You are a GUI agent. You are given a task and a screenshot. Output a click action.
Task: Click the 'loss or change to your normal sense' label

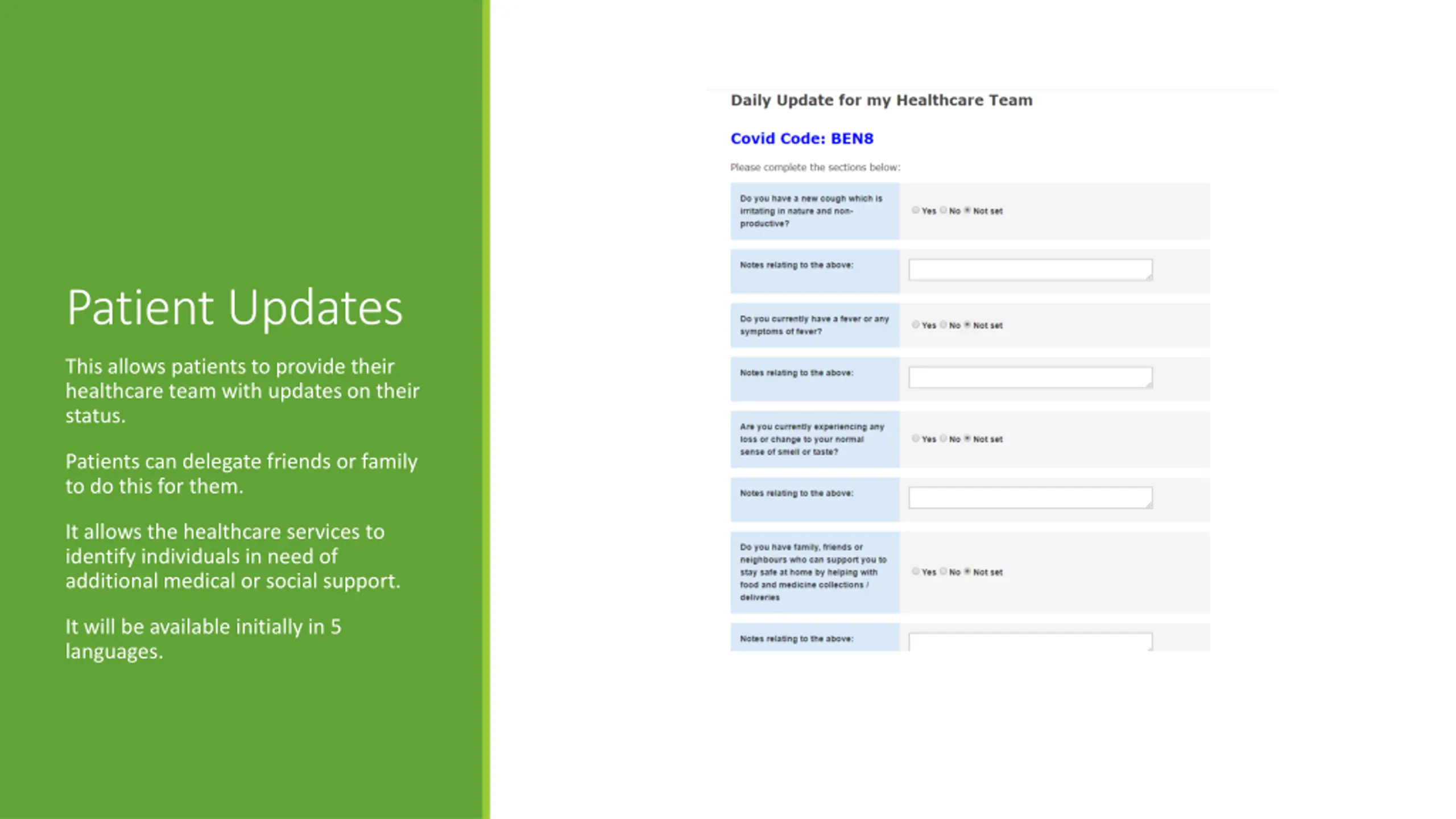pos(812,439)
